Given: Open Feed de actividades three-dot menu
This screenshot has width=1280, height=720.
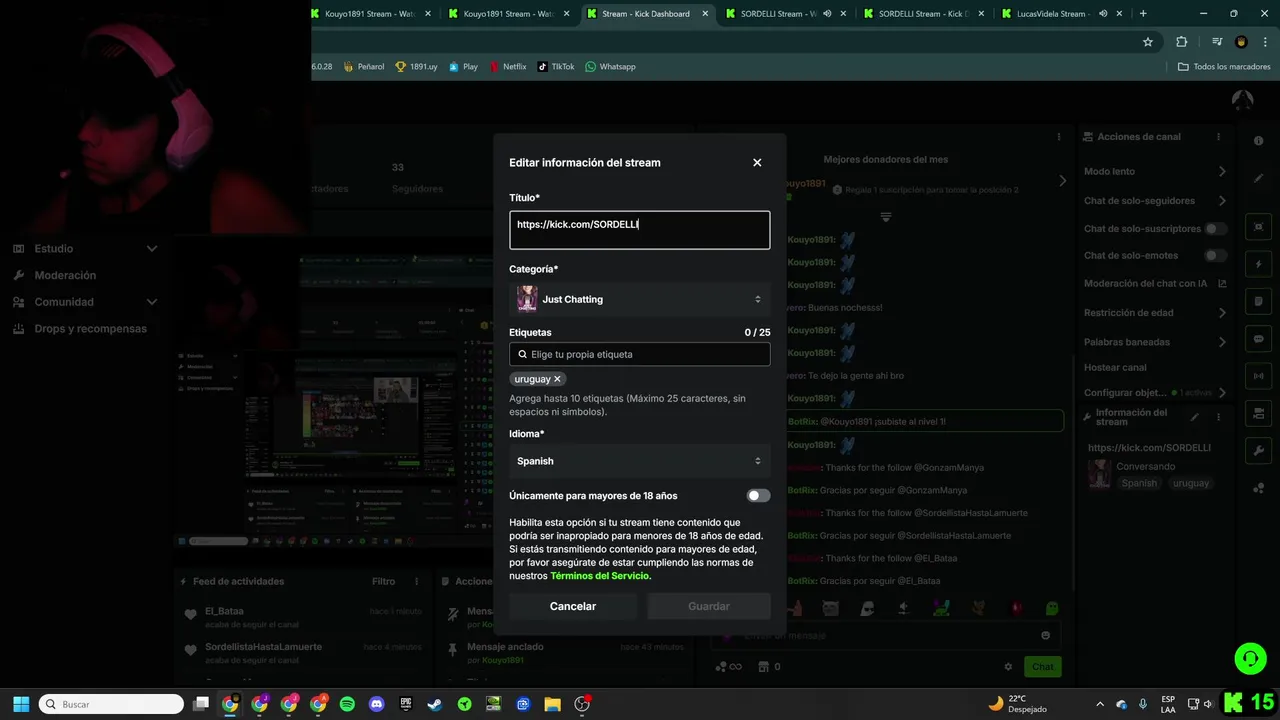Looking at the screenshot, I should point(417,581).
